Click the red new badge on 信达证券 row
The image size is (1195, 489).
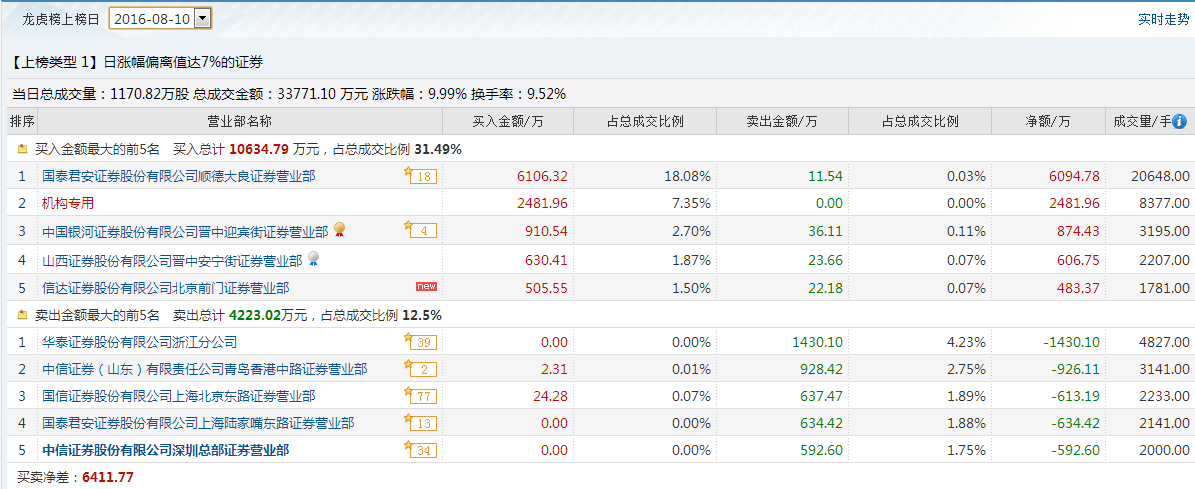426,286
